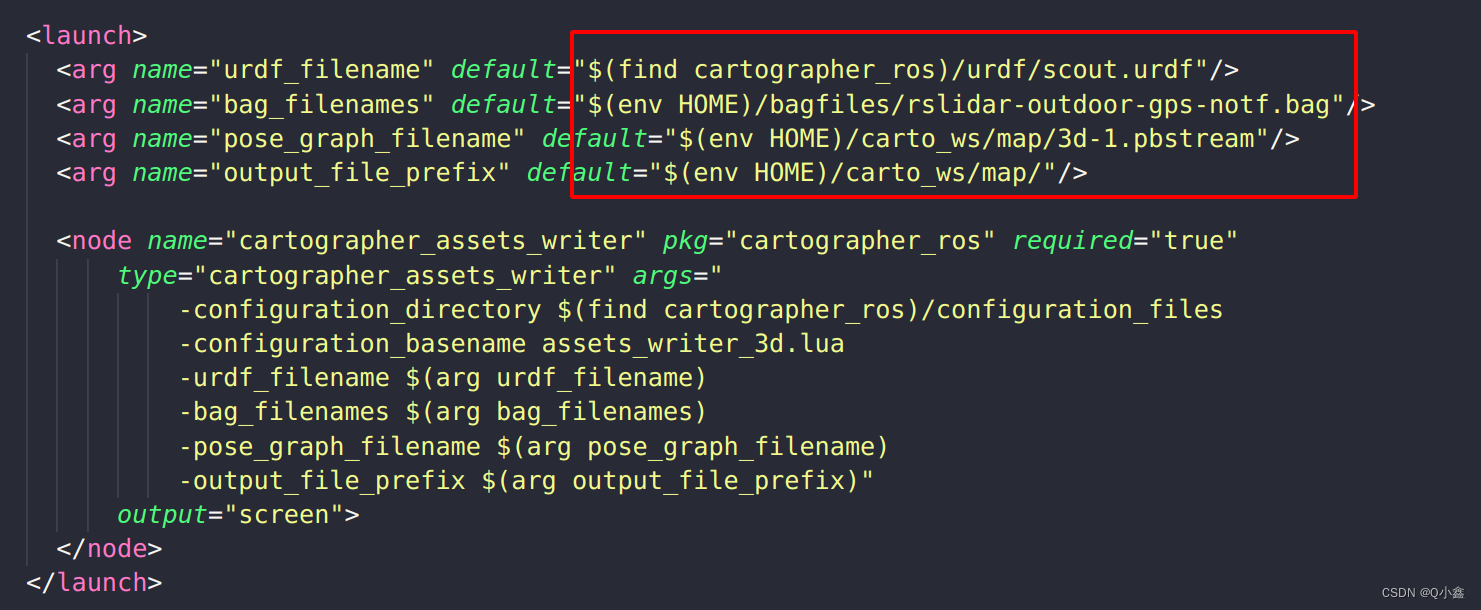Click the CSDN @Q小鑫 watermark

coord(1422,593)
